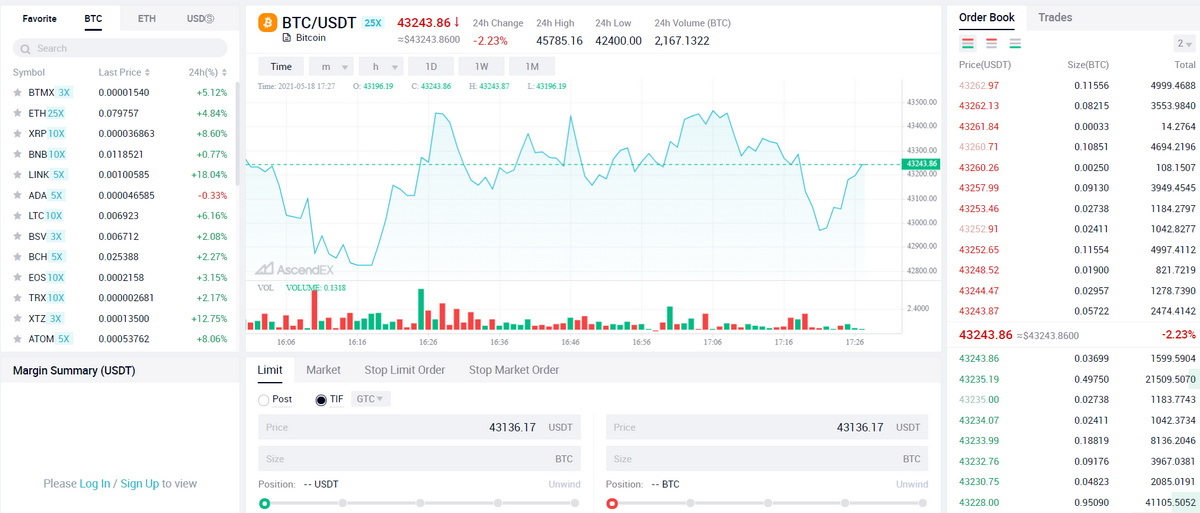Switch order book to bids-only view
This screenshot has width=1200, height=513.
pos(1015,43)
